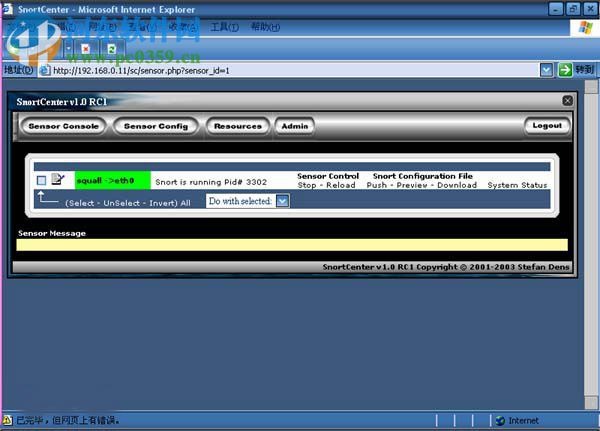600x431 pixels.
Task: Open the Admin tab
Action: pyautogui.click(x=295, y=126)
